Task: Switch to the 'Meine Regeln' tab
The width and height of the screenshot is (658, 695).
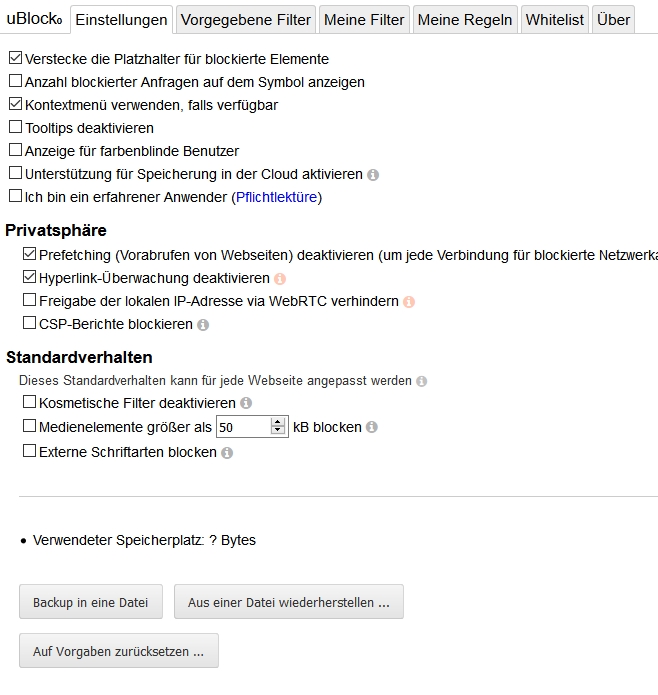Action: pos(464,20)
